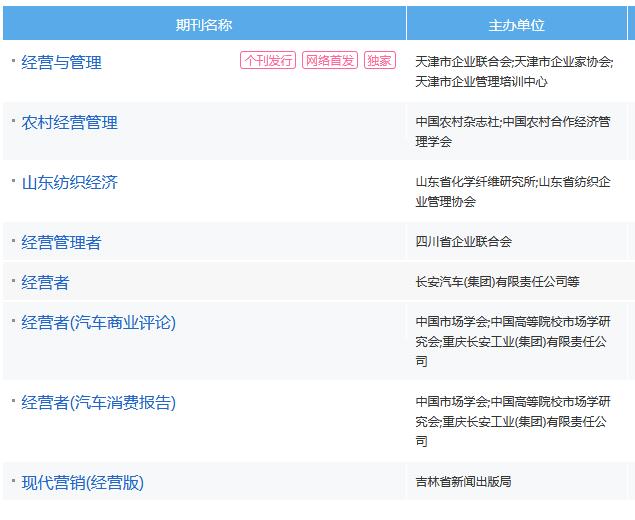The height and width of the screenshot is (520, 635).
Task: Select the sponsor text 四川省企业联合会
Action: click(x=464, y=242)
